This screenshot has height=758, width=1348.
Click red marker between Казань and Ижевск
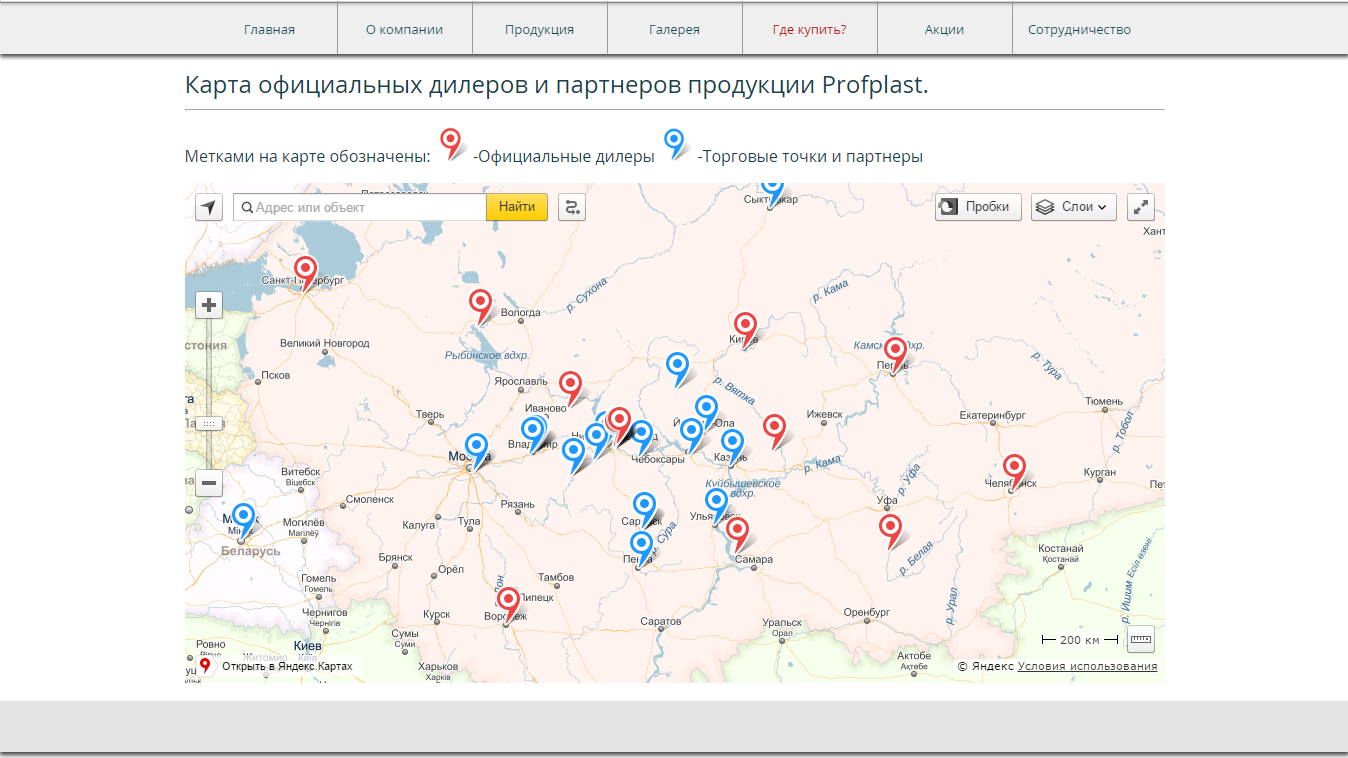click(x=775, y=429)
